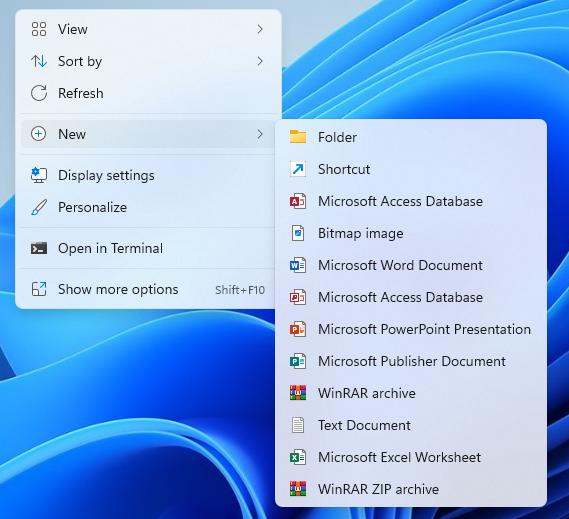The image size is (569, 519).
Task: Click the Personalize paintbrush icon
Action: [39, 207]
